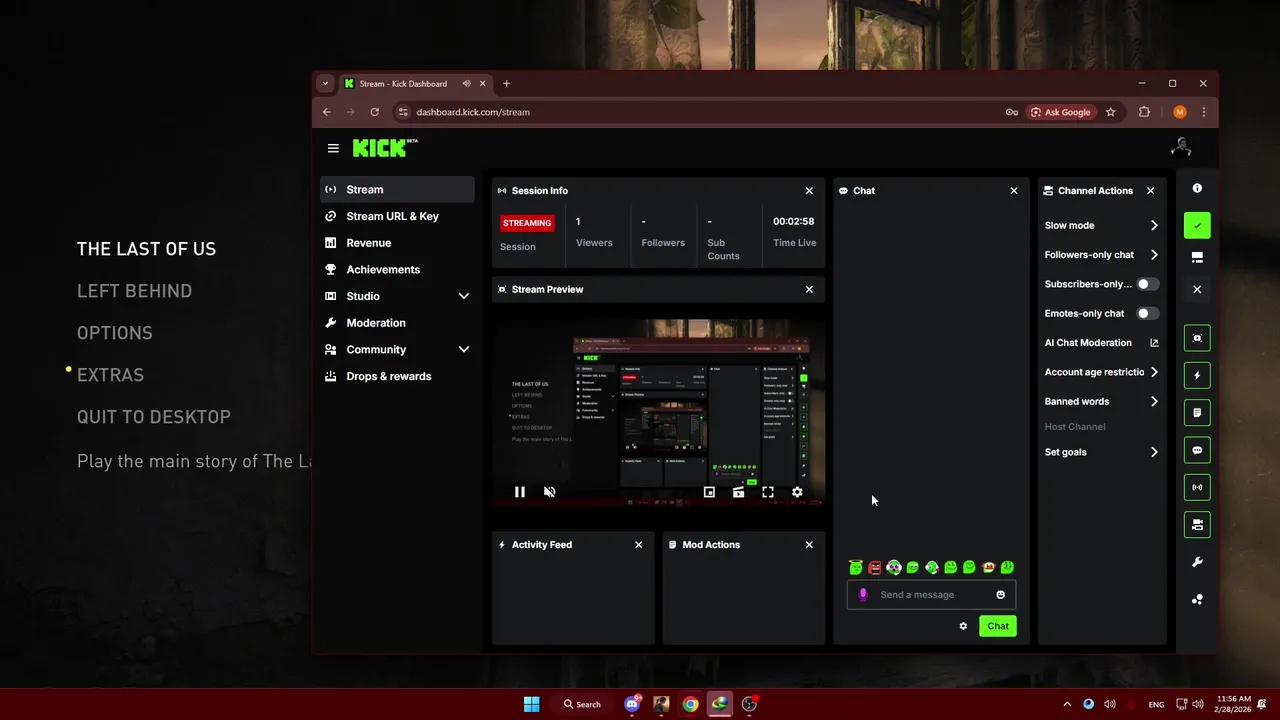Click the three-dots cluster icon in right toolbar

click(1197, 599)
